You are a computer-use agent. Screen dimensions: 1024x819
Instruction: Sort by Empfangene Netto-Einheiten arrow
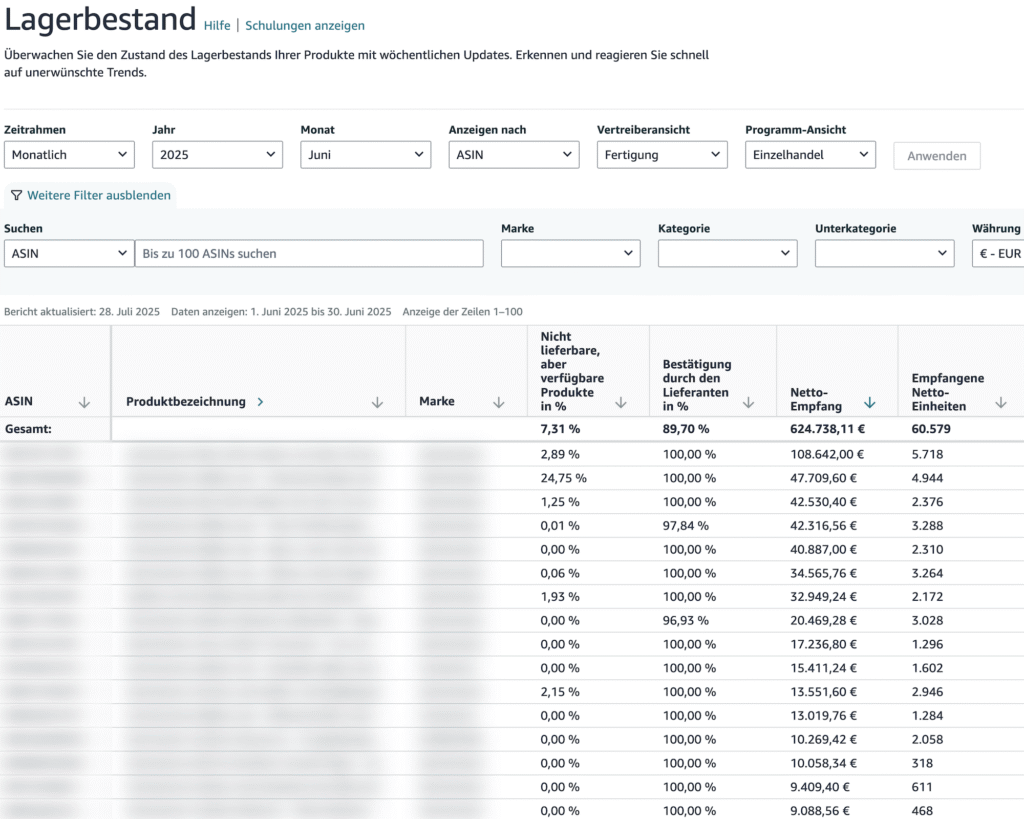point(1001,402)
